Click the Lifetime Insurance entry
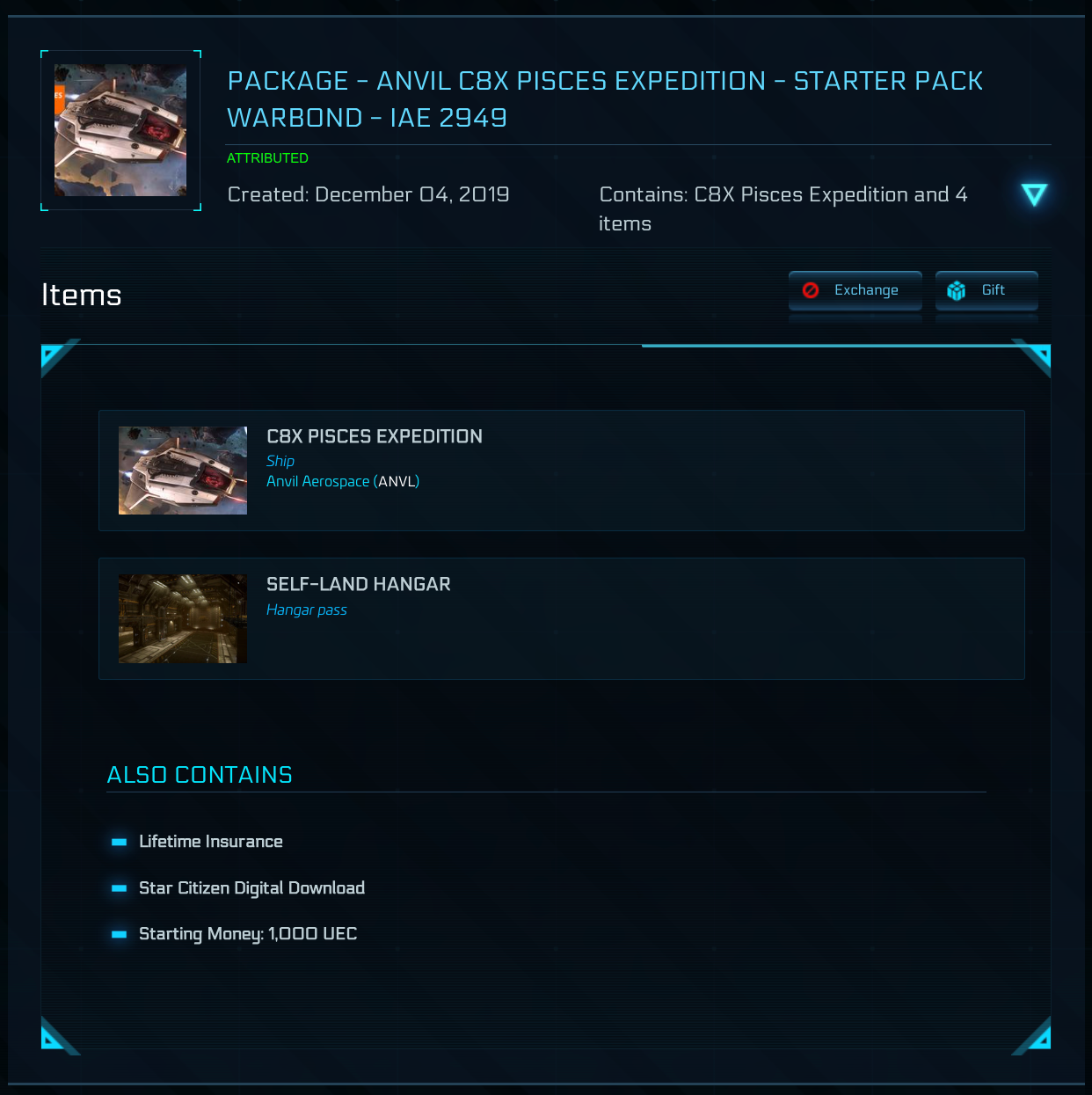Image resolution: width=1092 pixels, height=1095 pixels. point(211,842)
